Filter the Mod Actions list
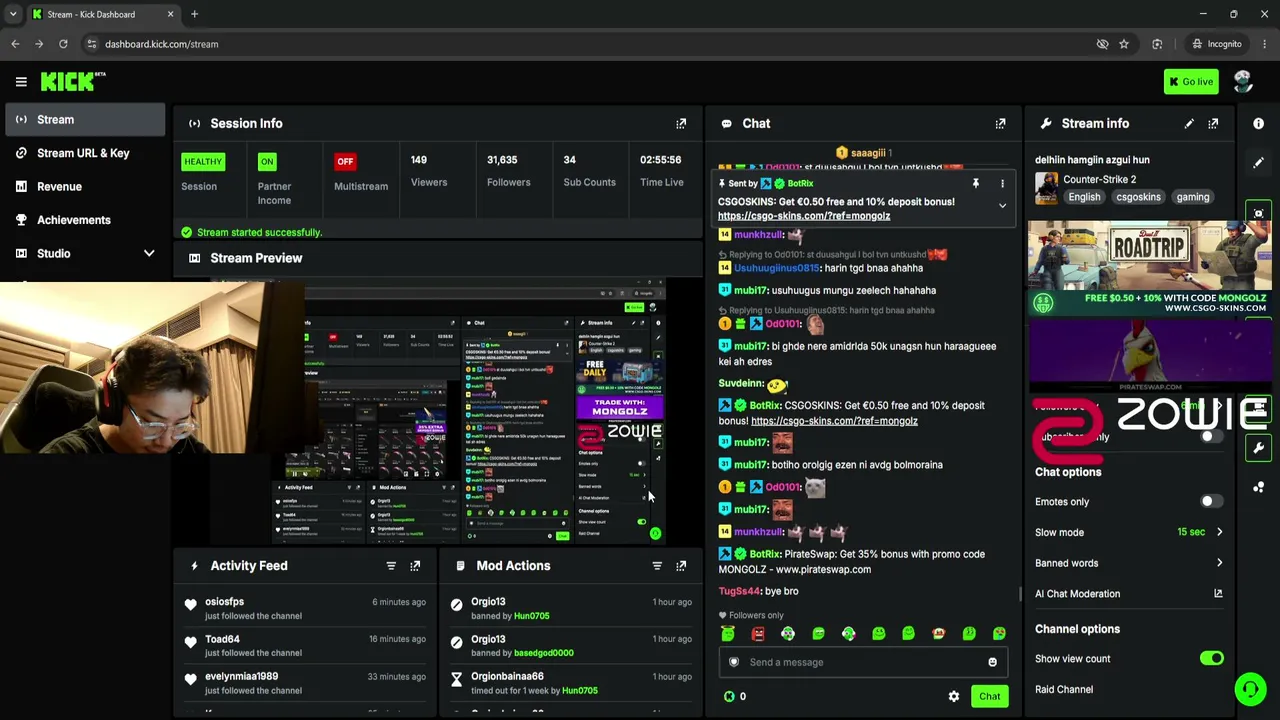Screen dimensions: 1280x720 (x=657, y=566)
